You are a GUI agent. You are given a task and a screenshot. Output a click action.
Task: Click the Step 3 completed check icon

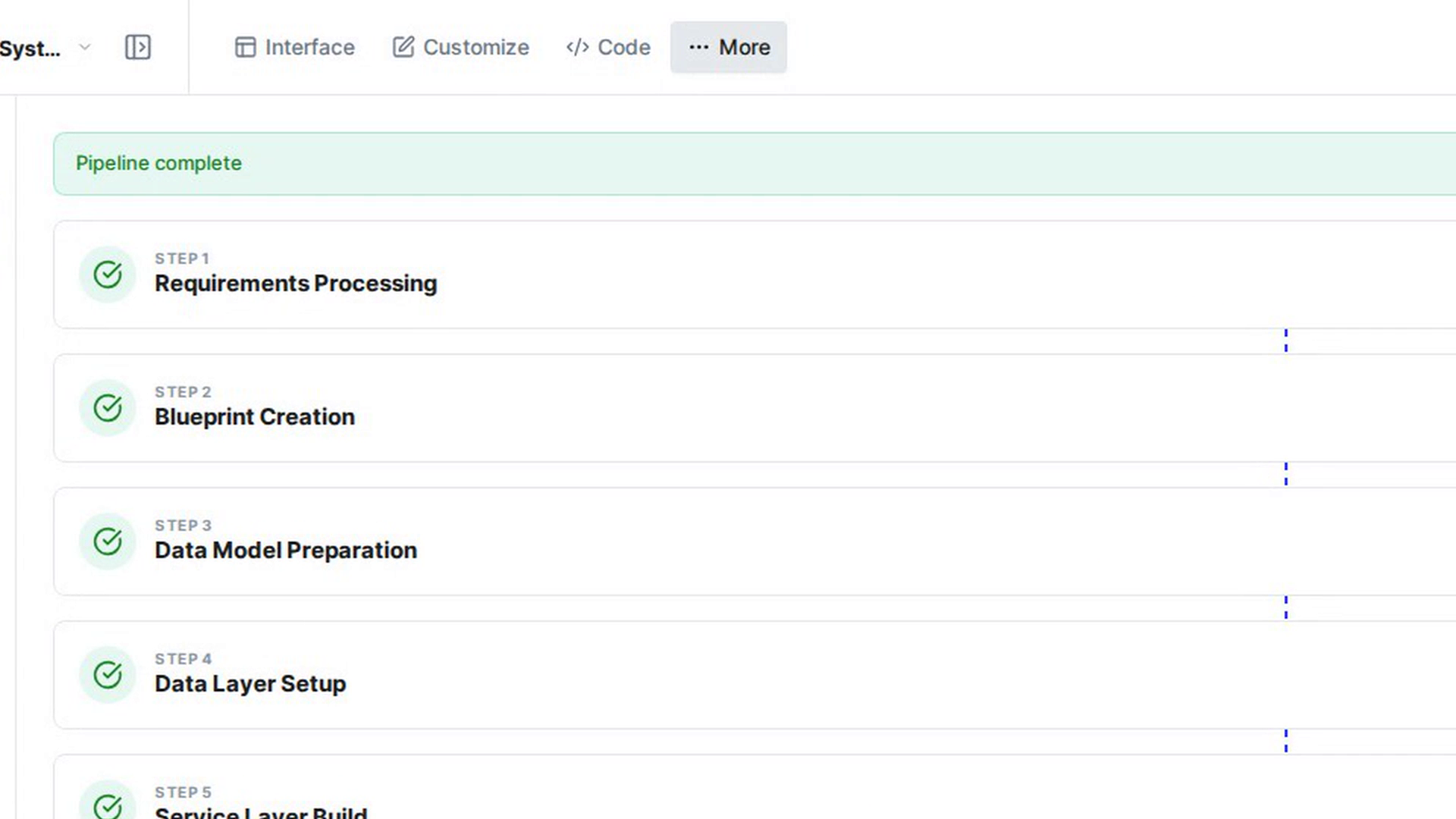tap(108, 541)
